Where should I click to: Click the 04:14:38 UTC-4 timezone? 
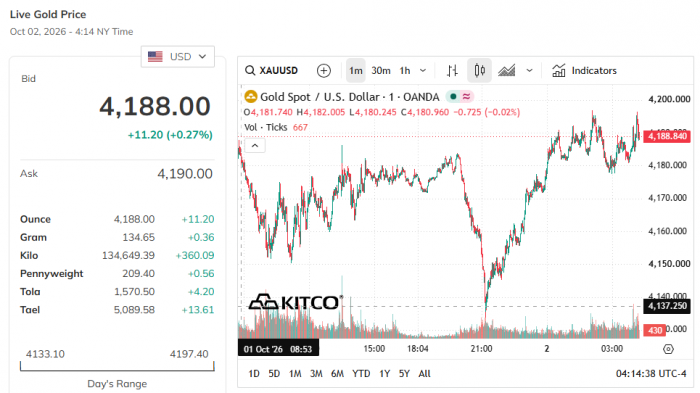[651, 373]
